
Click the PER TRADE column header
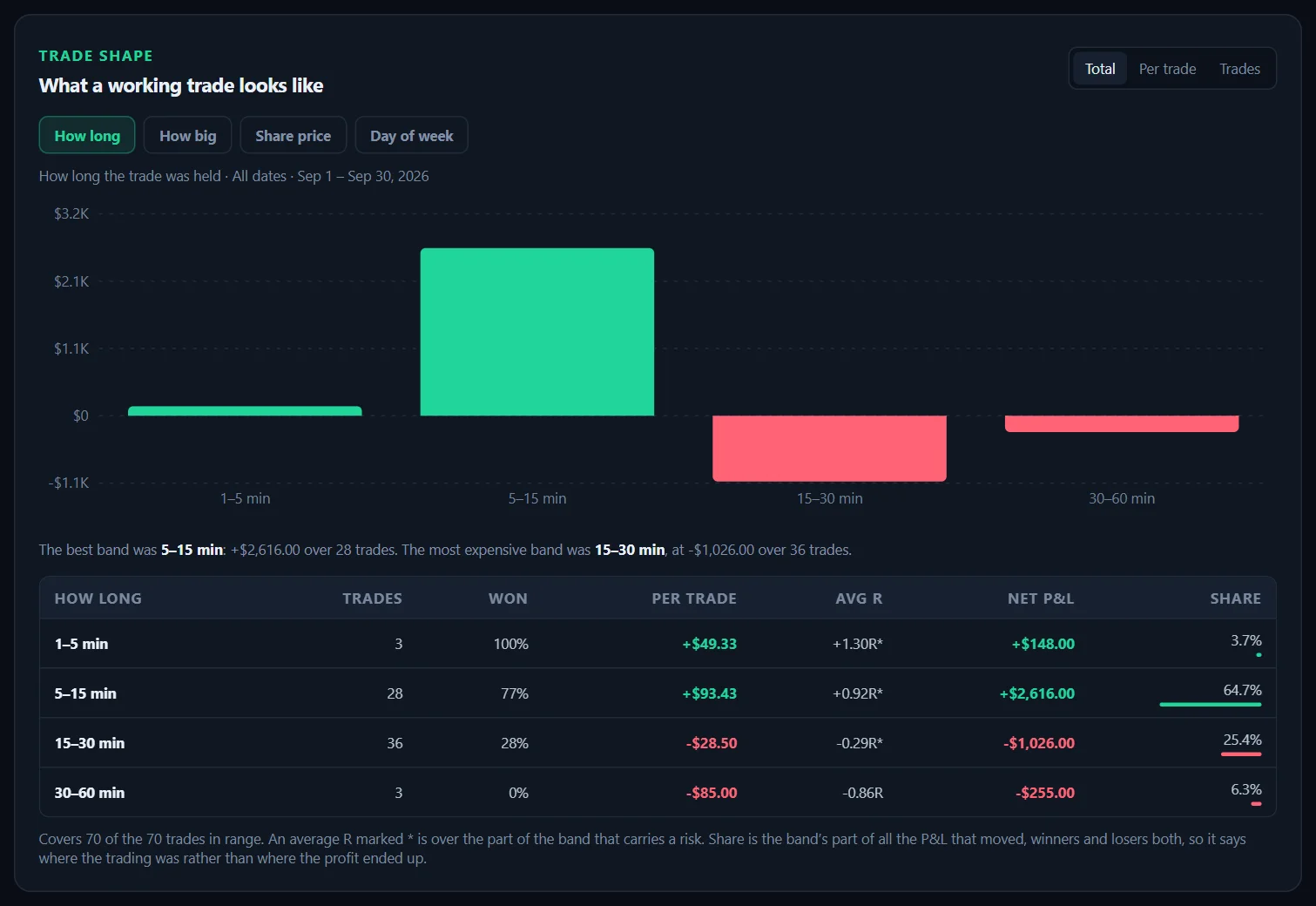(x=694, y=598)
